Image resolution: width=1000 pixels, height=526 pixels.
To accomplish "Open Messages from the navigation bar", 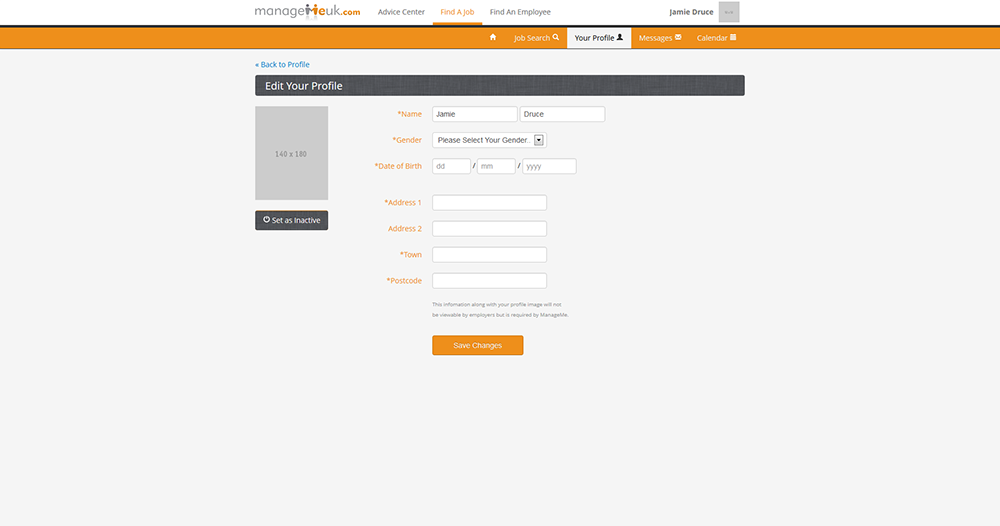I will coord(660,38).
